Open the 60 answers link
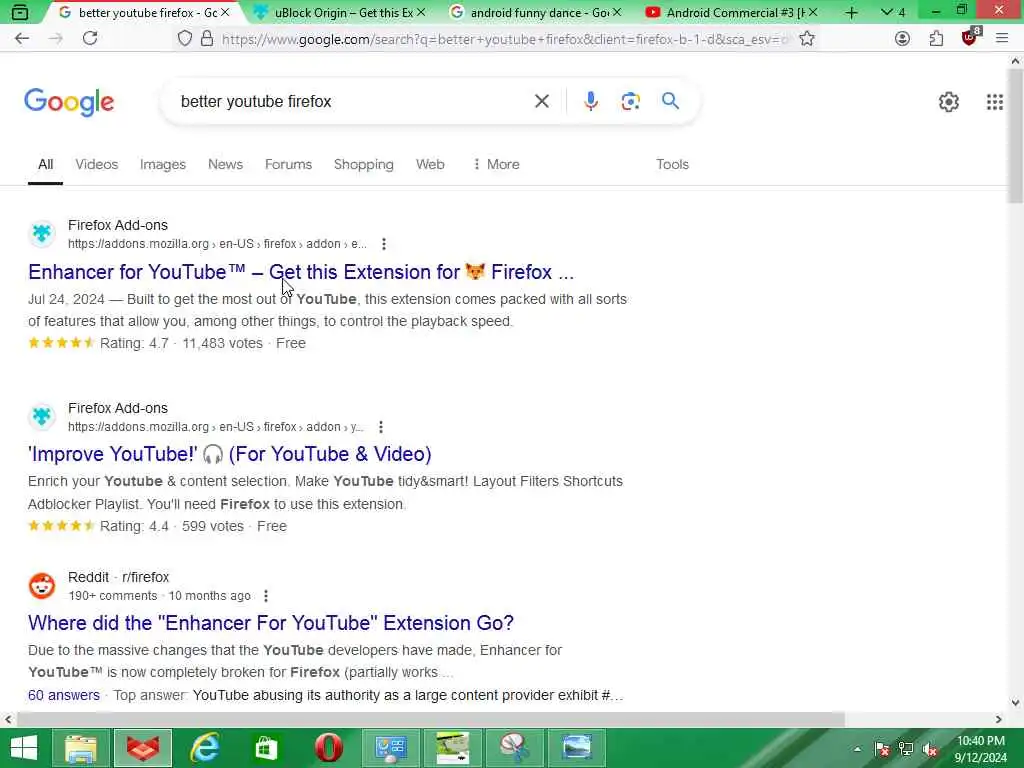 [x=64, y=696]
